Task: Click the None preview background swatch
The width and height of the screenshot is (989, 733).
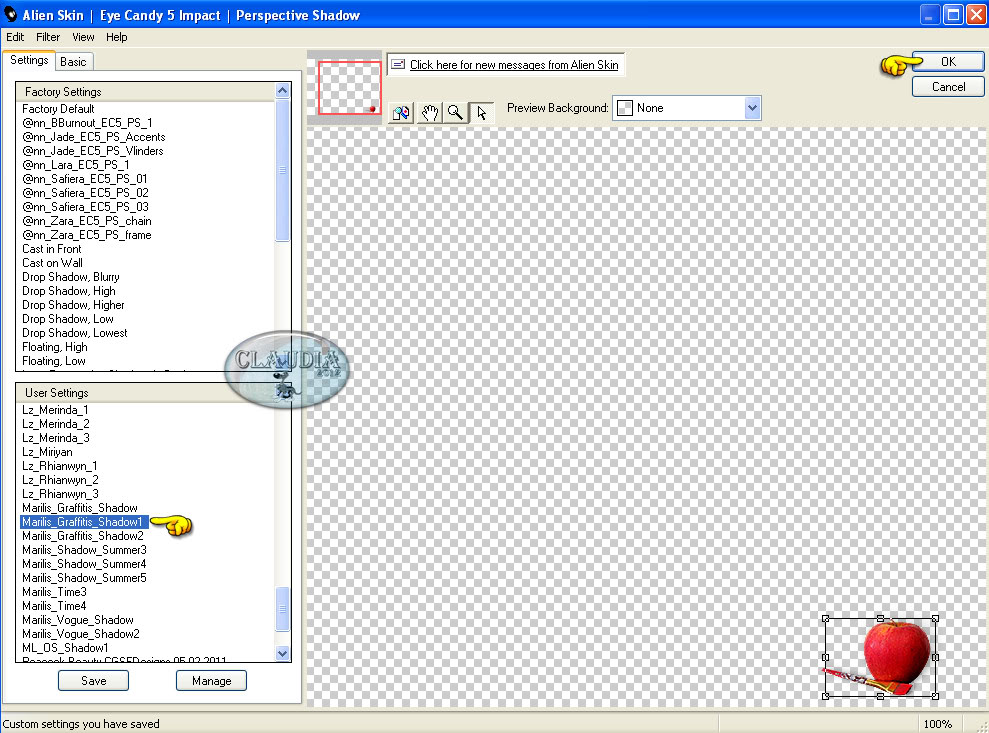Action: [x=625, y=108]
